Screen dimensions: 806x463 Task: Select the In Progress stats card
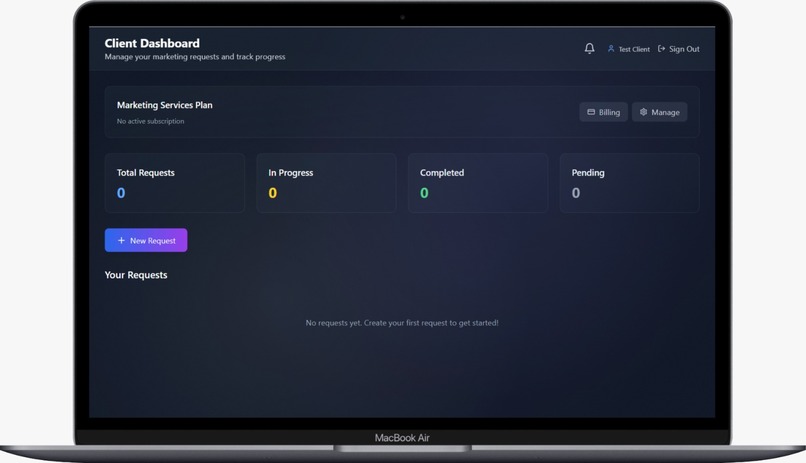(x=326, y=183)
